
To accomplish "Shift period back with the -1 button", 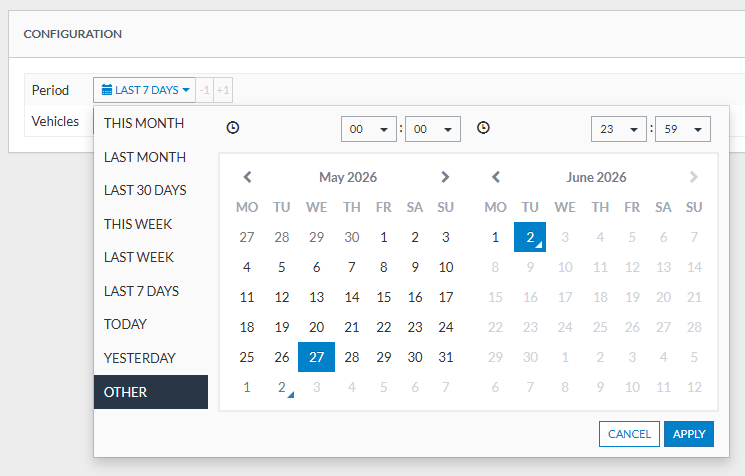I will (205, 90).
